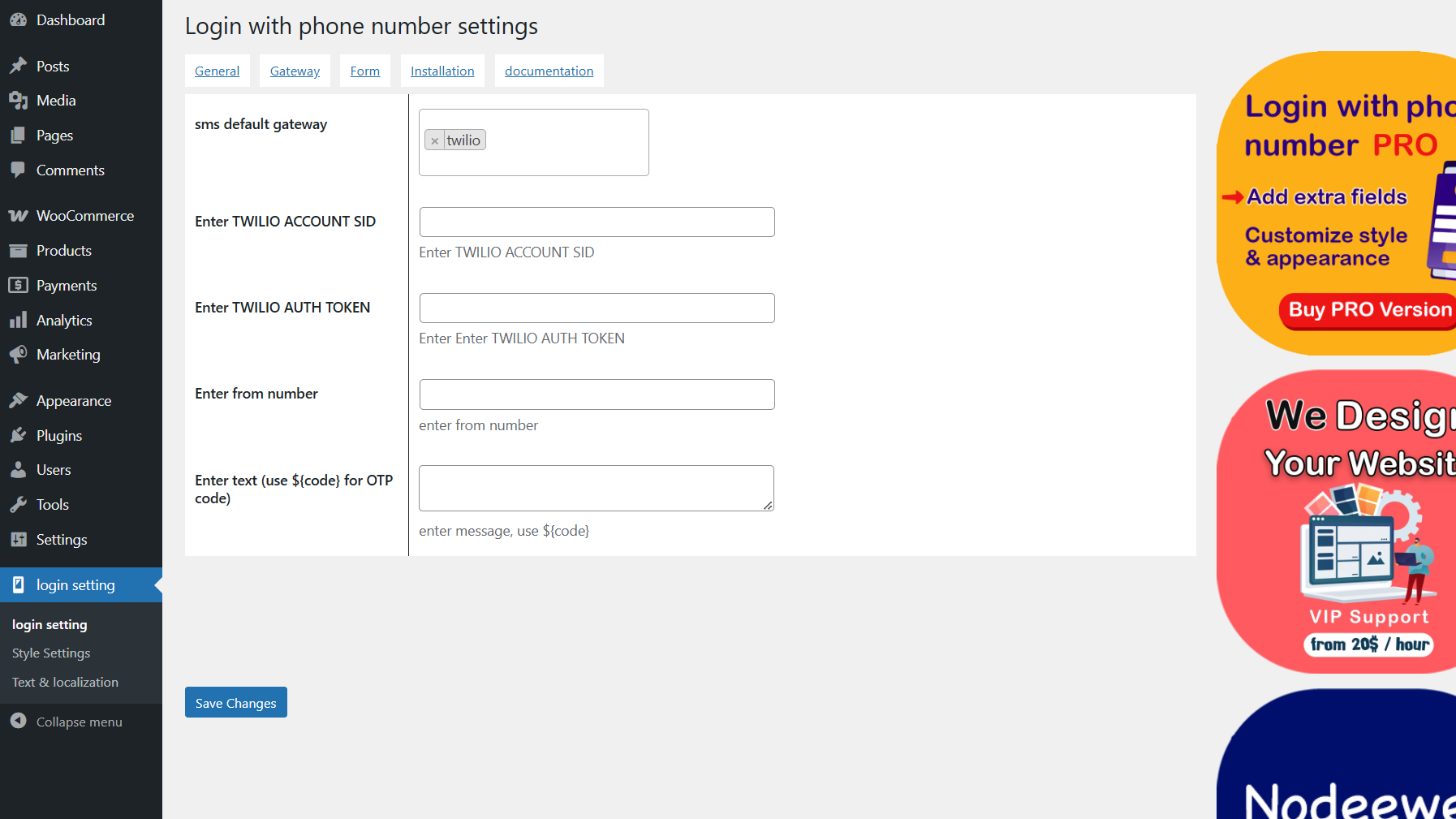Open the WooCommerce menu
The width and height of the screenshot is (1456, 819).
point(81,216)
